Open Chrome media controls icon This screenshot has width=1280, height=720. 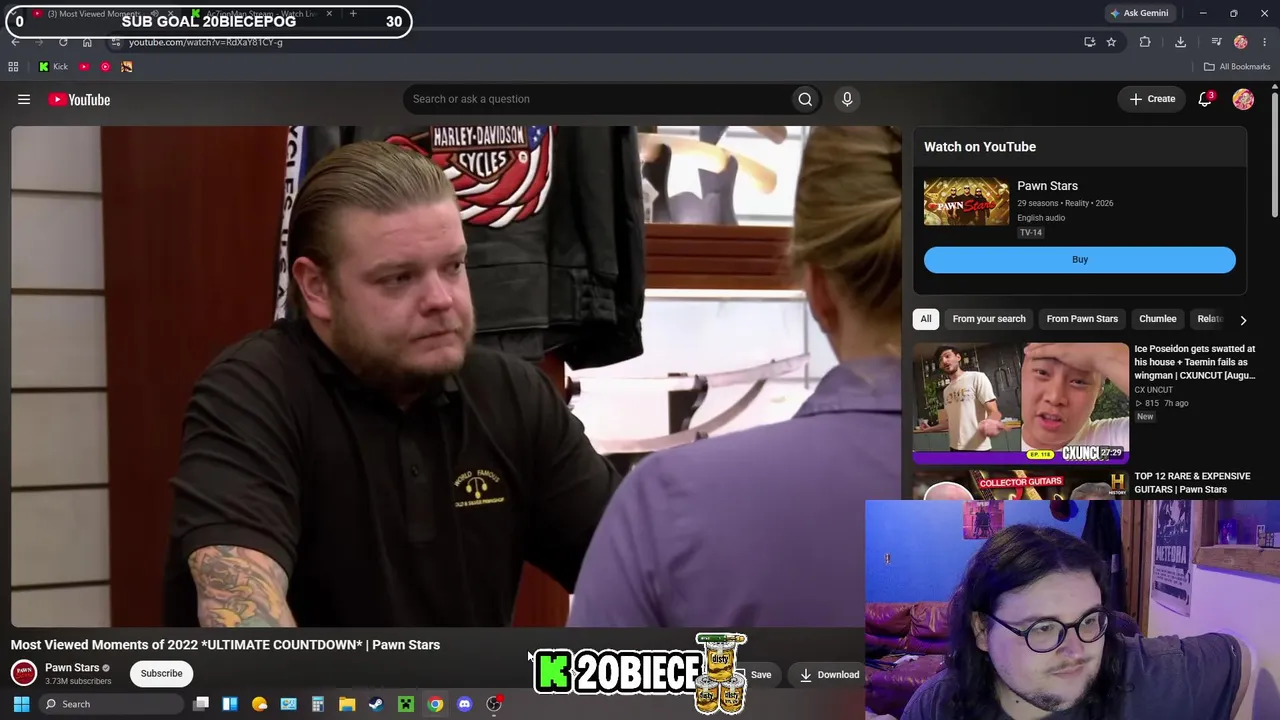click(x=1216, y=42)
